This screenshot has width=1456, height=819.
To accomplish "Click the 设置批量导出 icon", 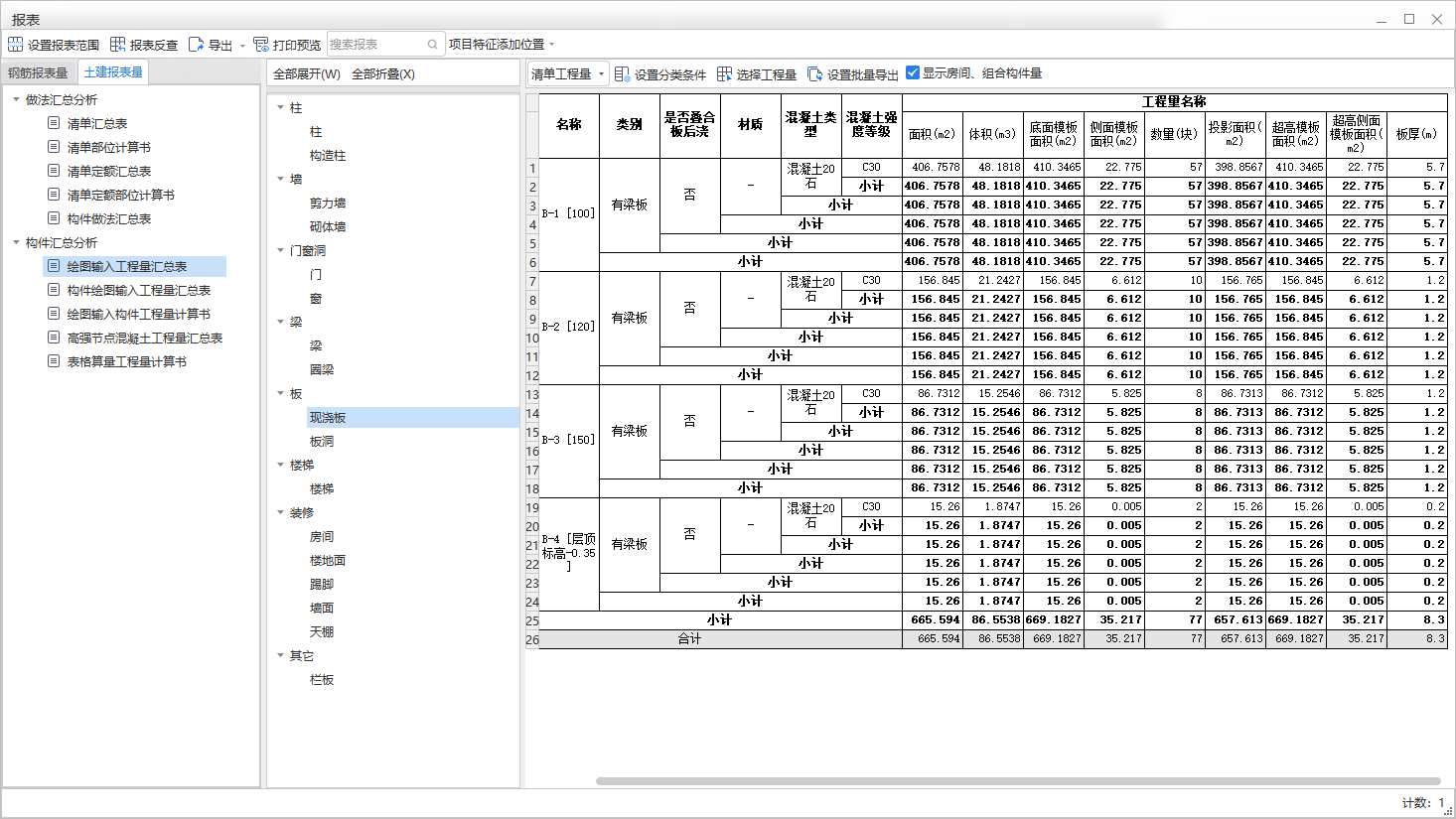I will [814, 74].
